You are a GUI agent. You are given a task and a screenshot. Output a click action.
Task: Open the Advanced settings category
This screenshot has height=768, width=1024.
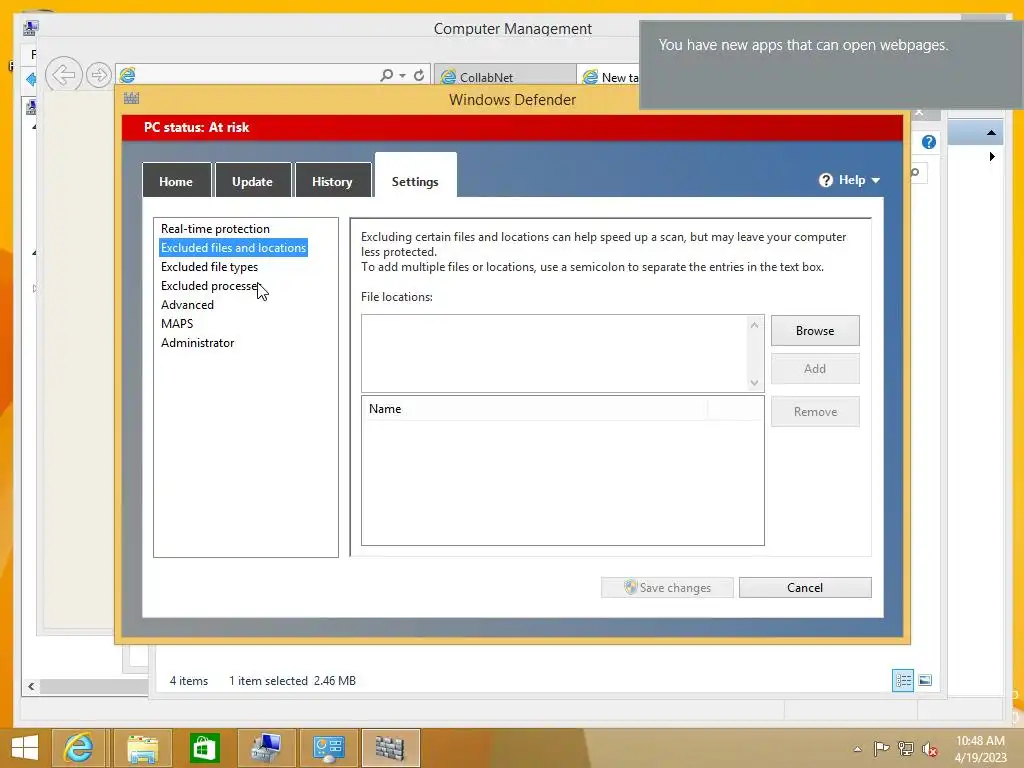pos(187,304)
